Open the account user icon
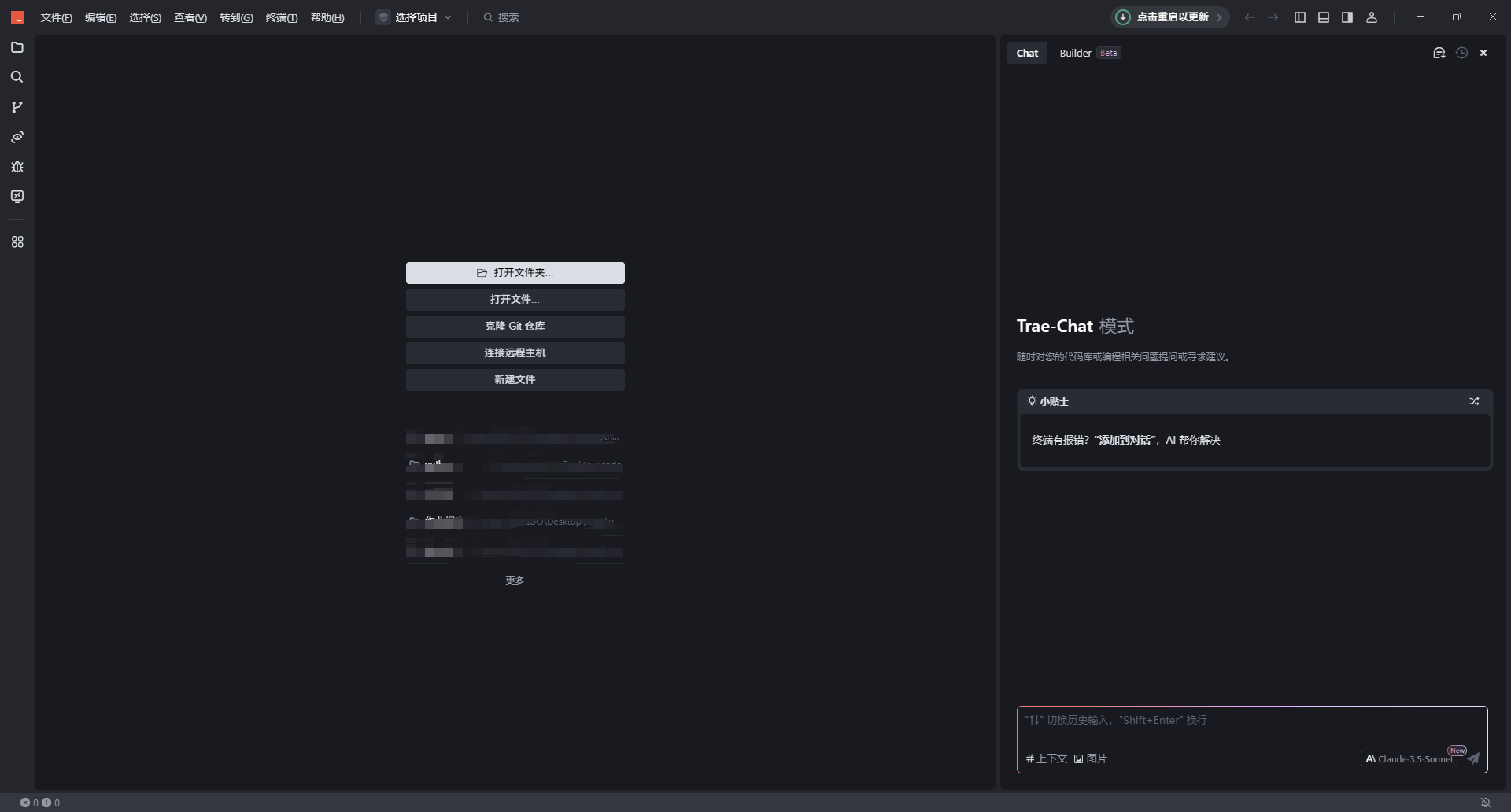Viewport: 1511px width, 812px height. [x=1372, y=17]
